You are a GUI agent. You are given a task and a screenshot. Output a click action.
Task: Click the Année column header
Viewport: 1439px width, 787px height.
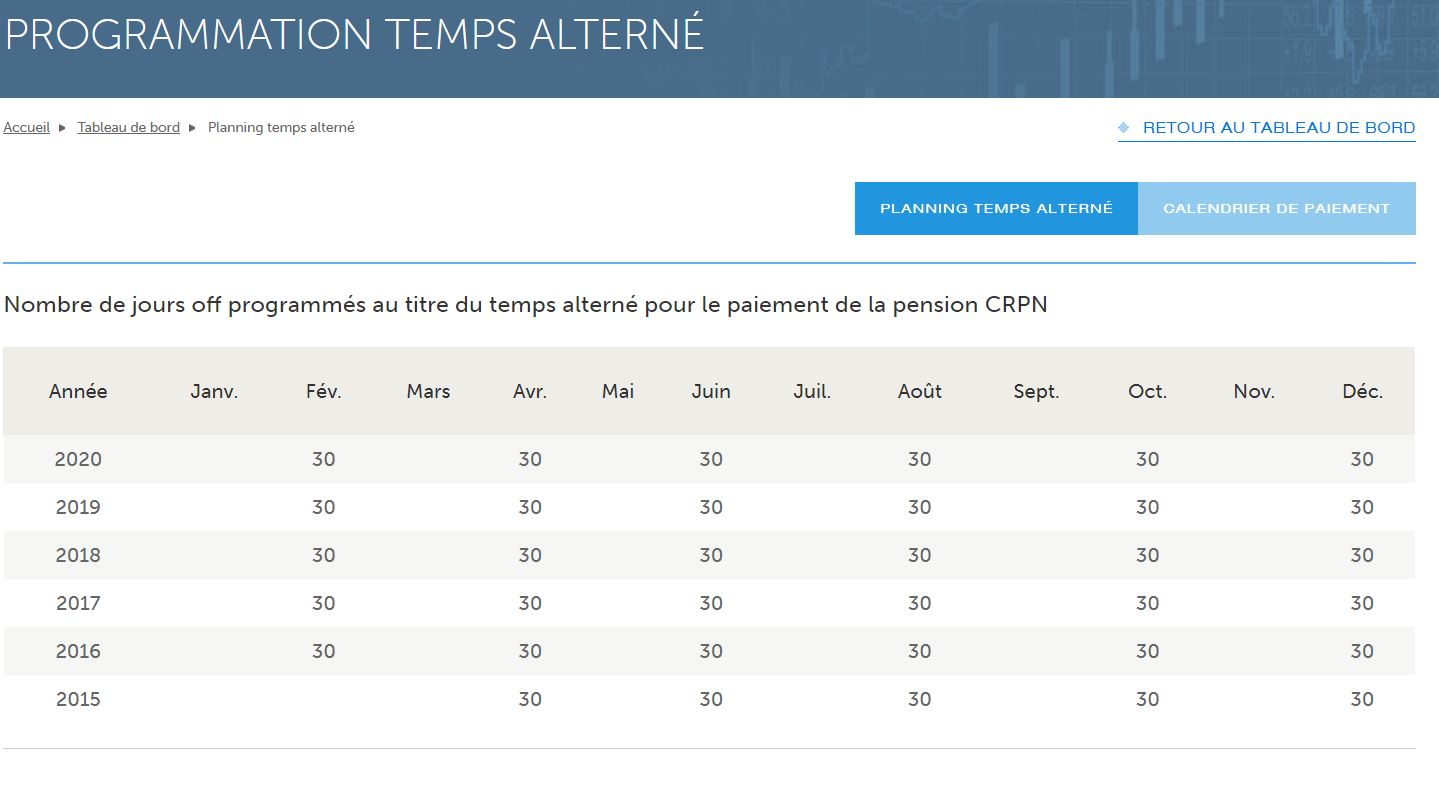78,392
